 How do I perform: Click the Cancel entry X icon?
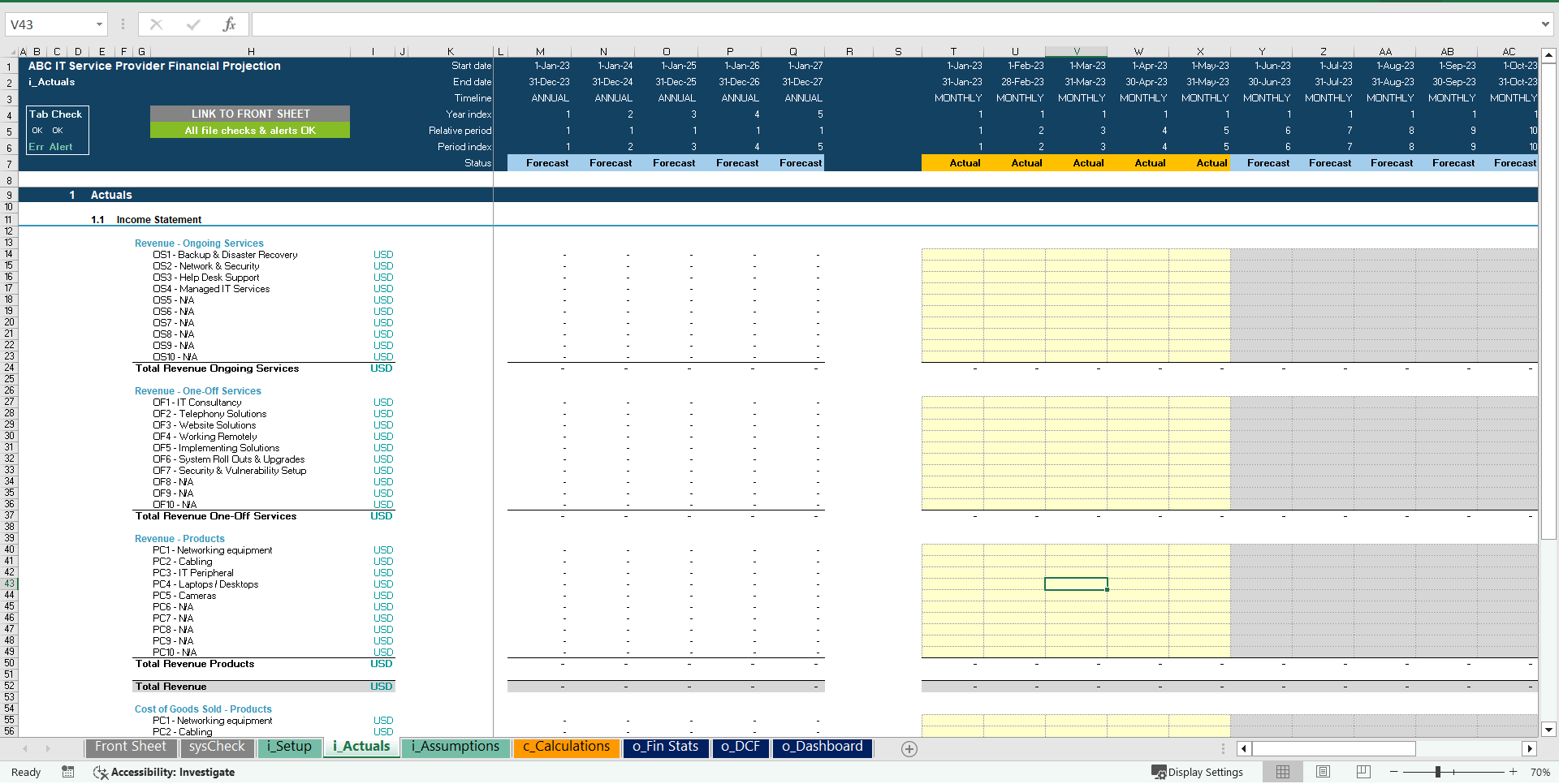156,24
